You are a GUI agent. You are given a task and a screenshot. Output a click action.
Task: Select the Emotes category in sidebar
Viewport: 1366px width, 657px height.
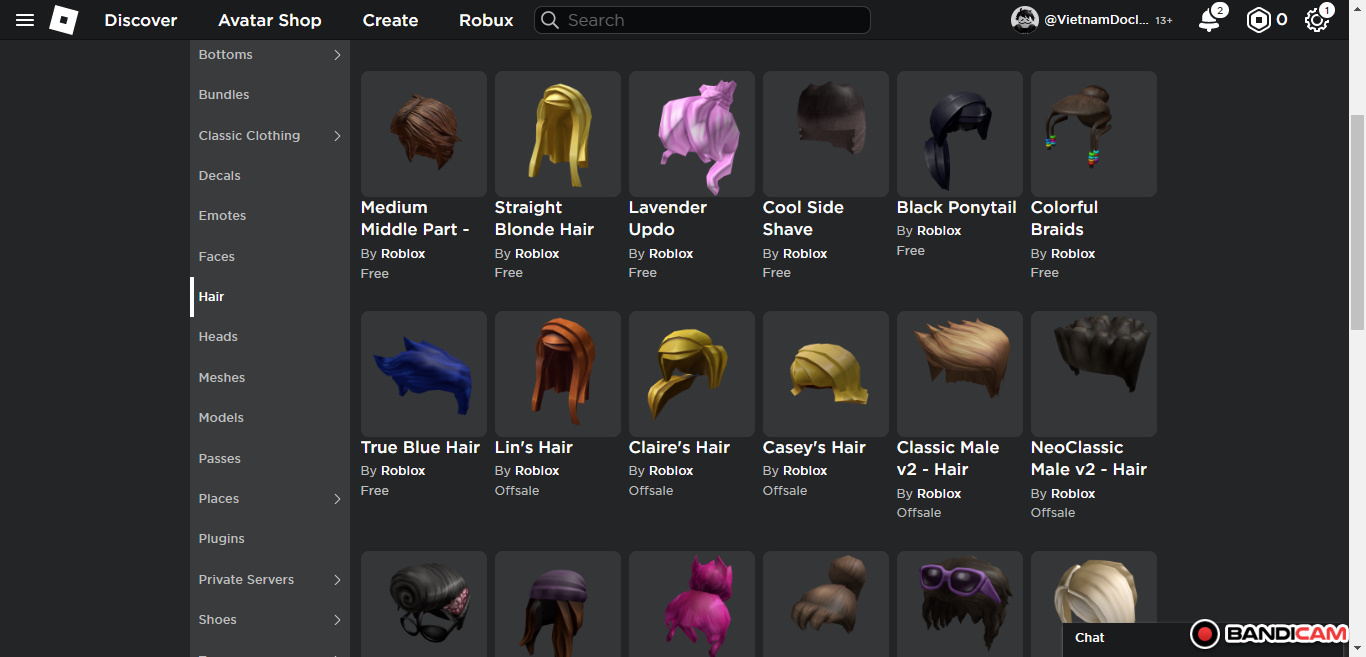click(x=222, y=216)
